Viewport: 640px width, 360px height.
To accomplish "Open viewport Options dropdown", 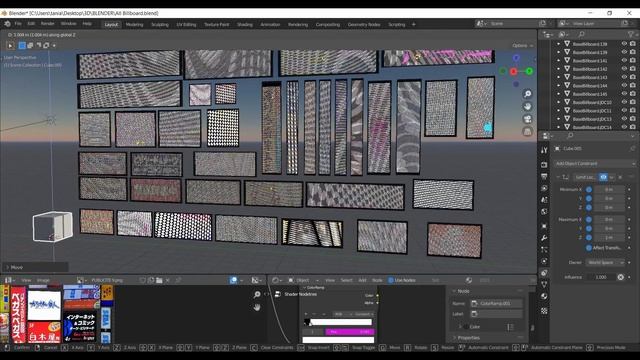I will pos(522,45).
